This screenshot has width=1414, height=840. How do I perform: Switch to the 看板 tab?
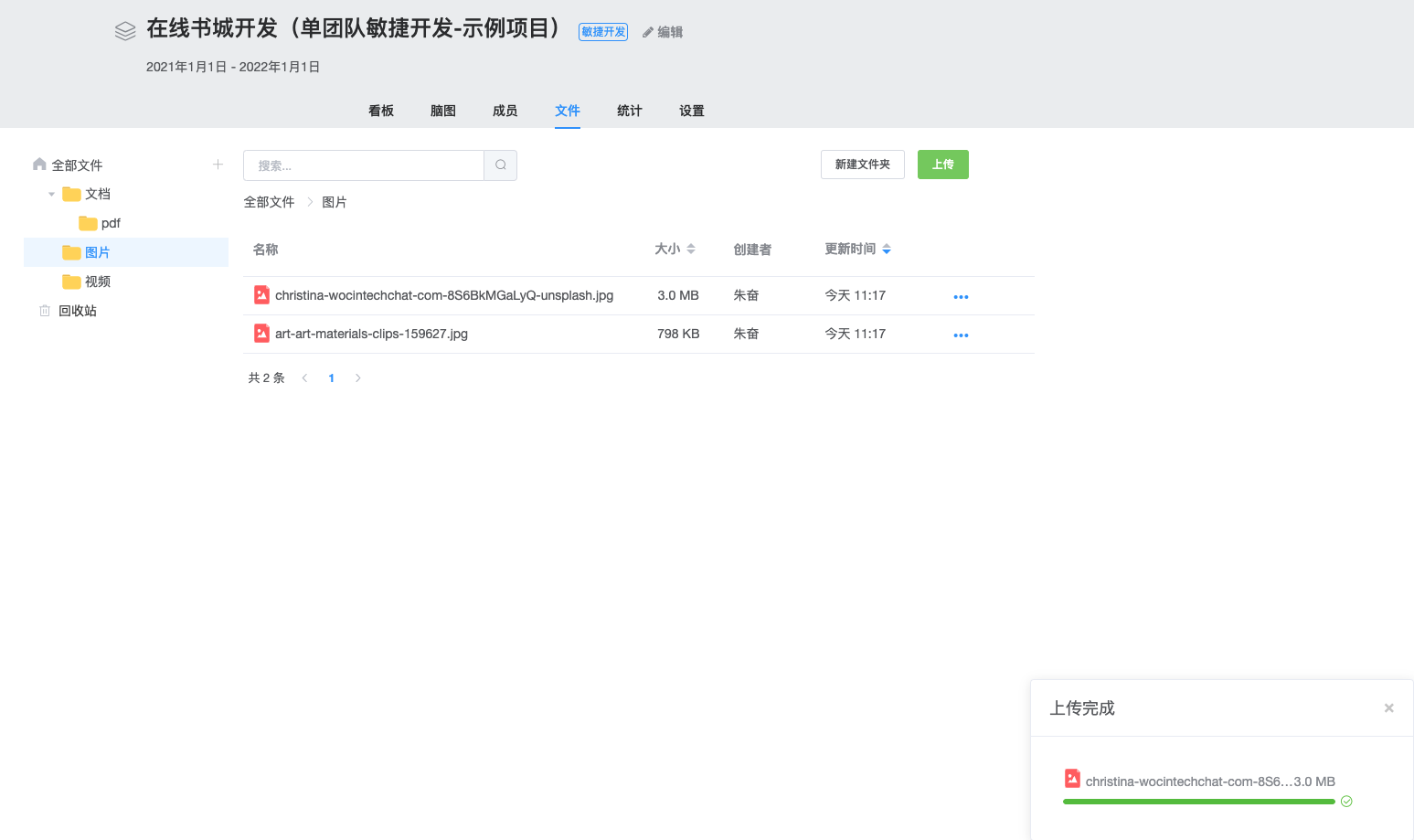point(381,111)
